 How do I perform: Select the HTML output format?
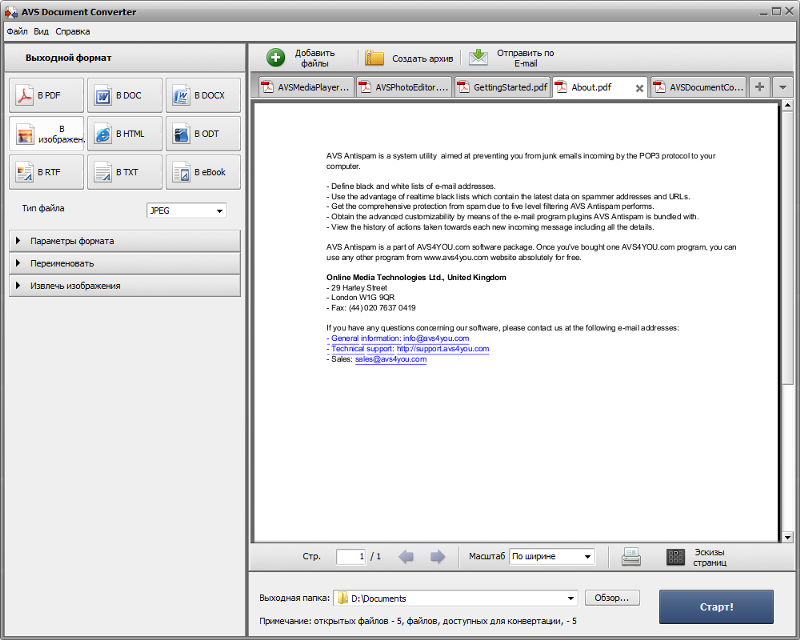tap(124, 134)
